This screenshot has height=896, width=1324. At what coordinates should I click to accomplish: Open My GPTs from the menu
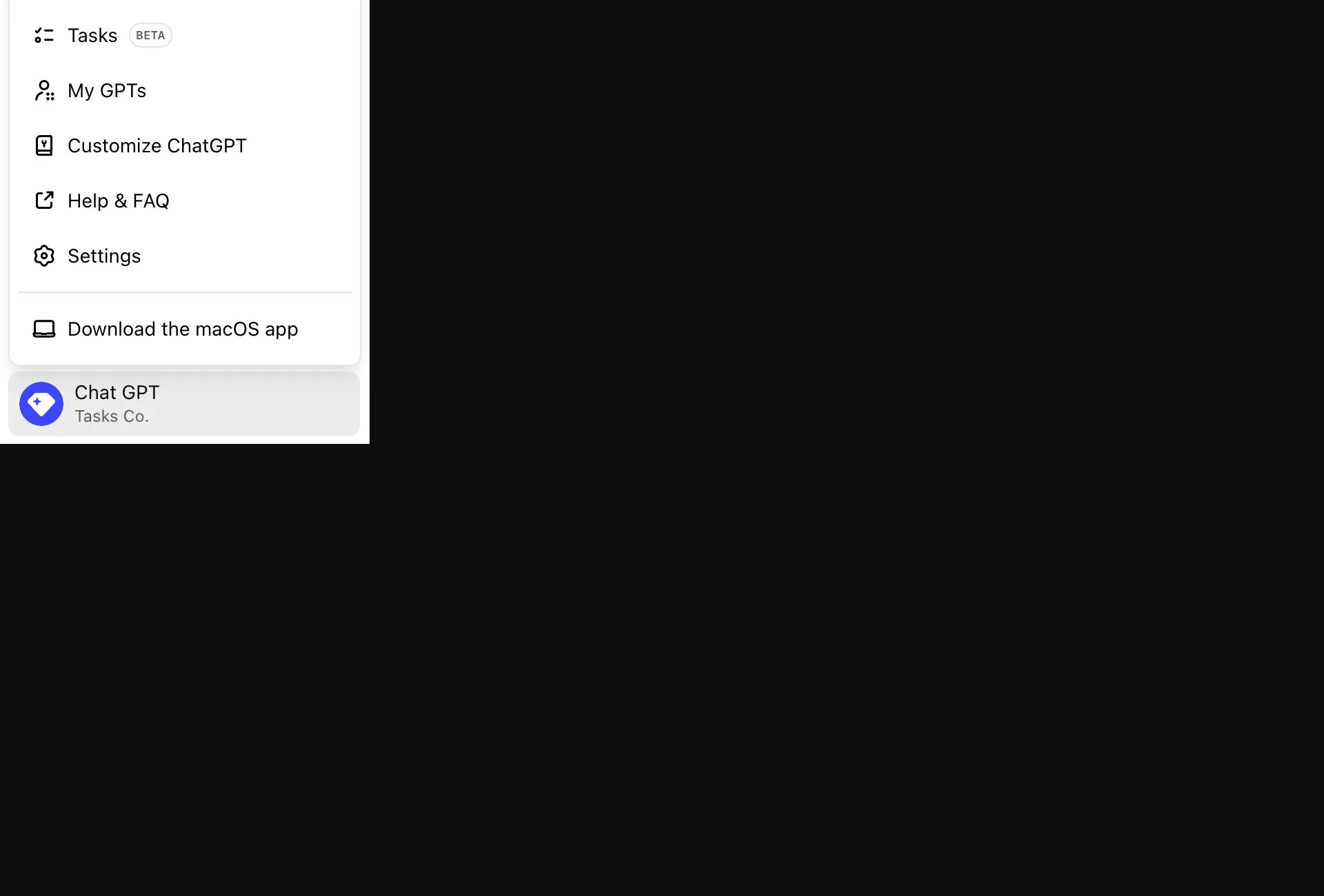point(185,90)
